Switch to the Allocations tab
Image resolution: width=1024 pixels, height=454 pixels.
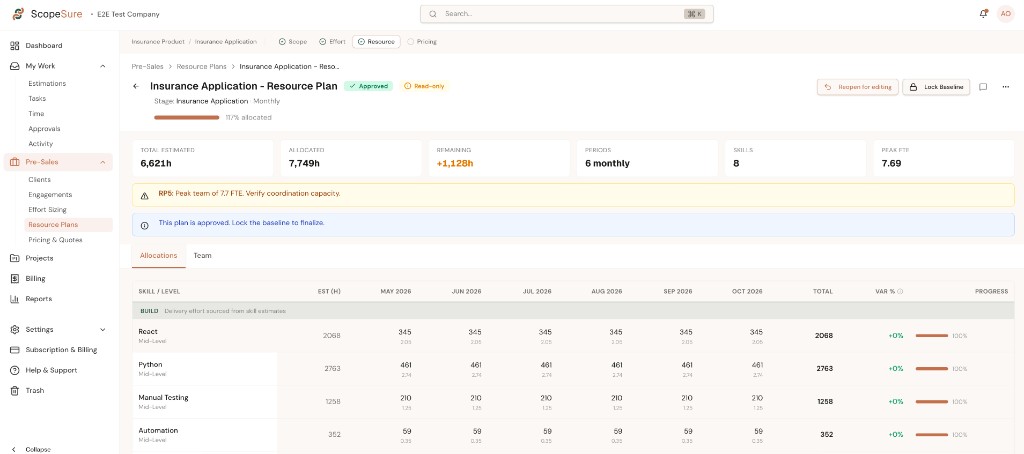coord(159,255)
